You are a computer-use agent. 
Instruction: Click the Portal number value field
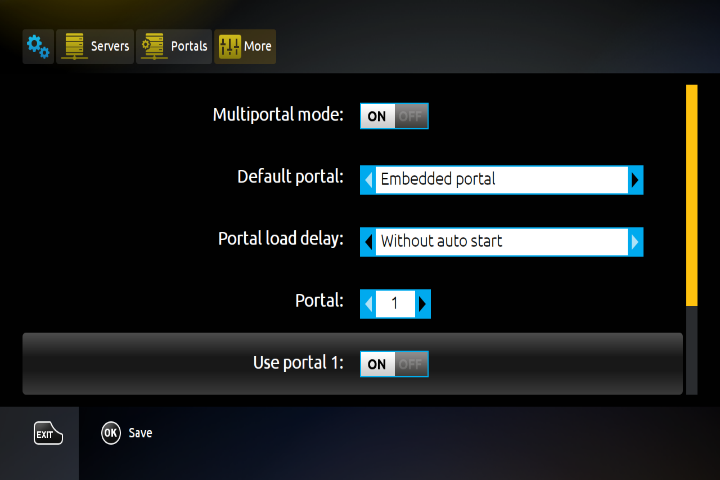tap(395, 304)
